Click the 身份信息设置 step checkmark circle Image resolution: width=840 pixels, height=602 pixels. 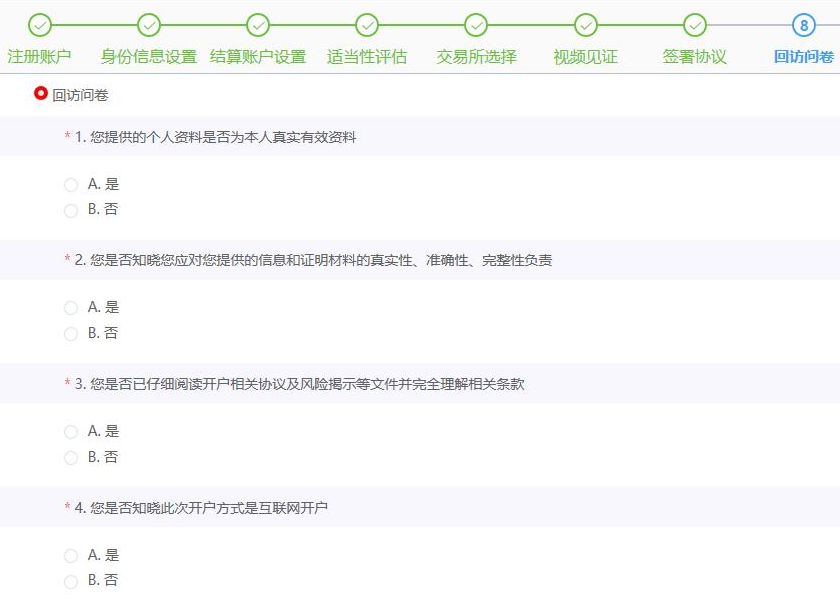(x=149, y=25)
